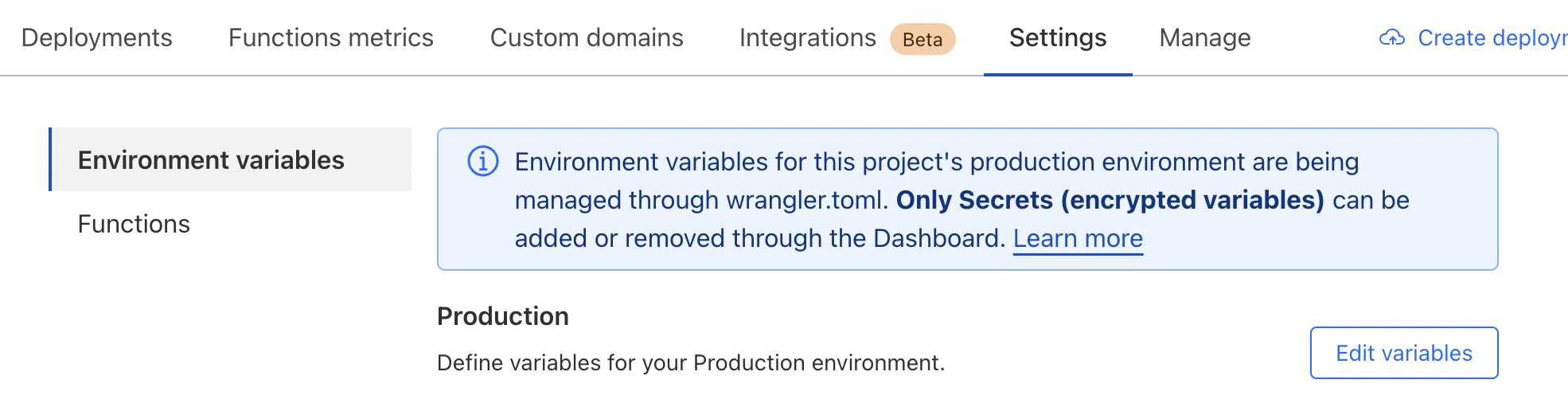Follow the Learn more link
This screenshot has height=403, width=1568.
(x=1077, y=238)
